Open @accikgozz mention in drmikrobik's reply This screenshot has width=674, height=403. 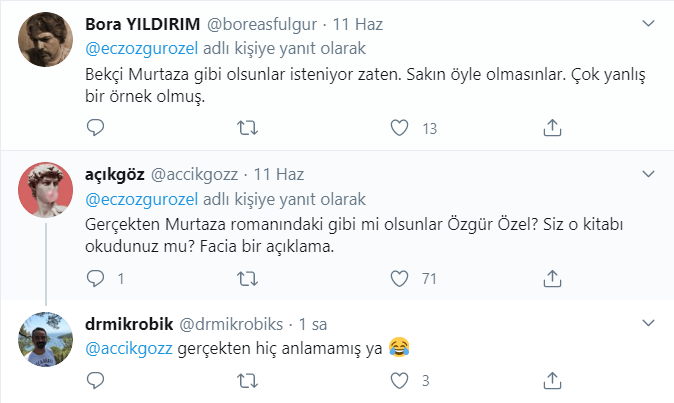tap(123, 349)
